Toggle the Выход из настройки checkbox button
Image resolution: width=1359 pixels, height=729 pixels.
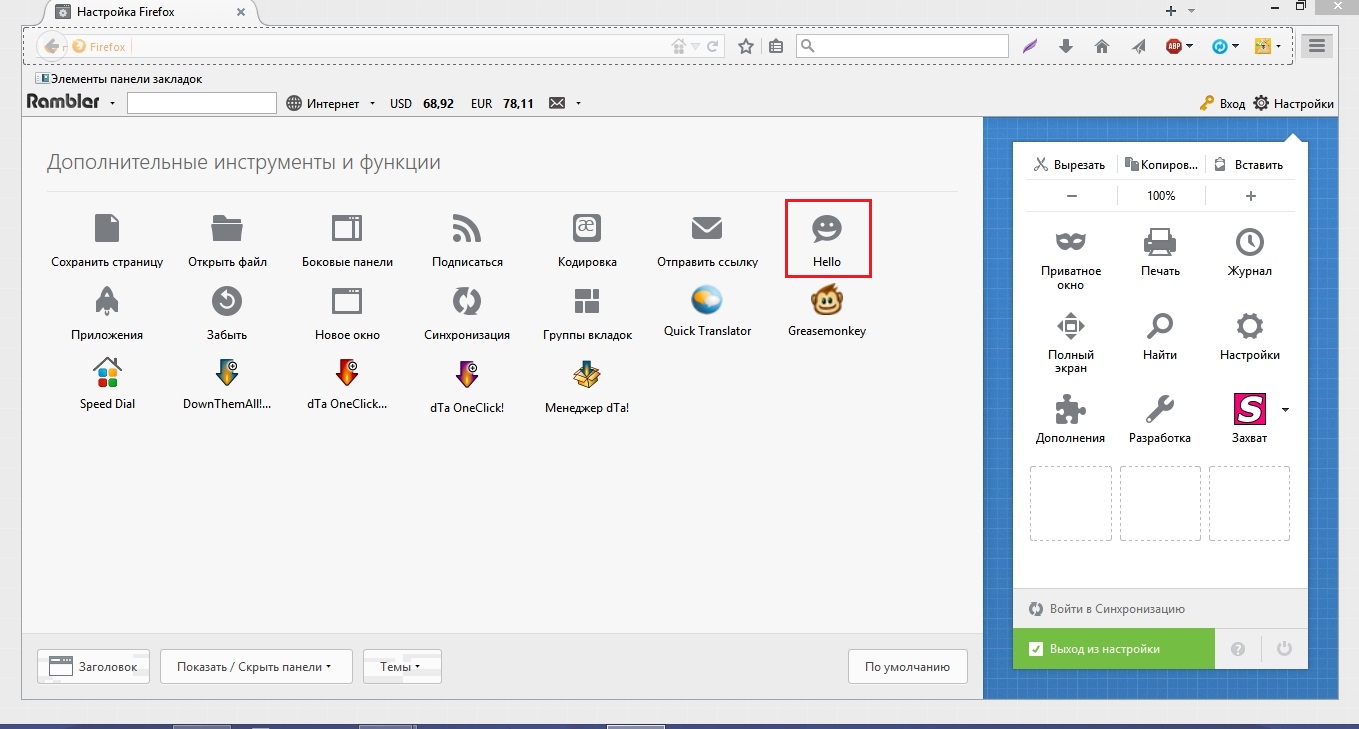click(1114, 649)
